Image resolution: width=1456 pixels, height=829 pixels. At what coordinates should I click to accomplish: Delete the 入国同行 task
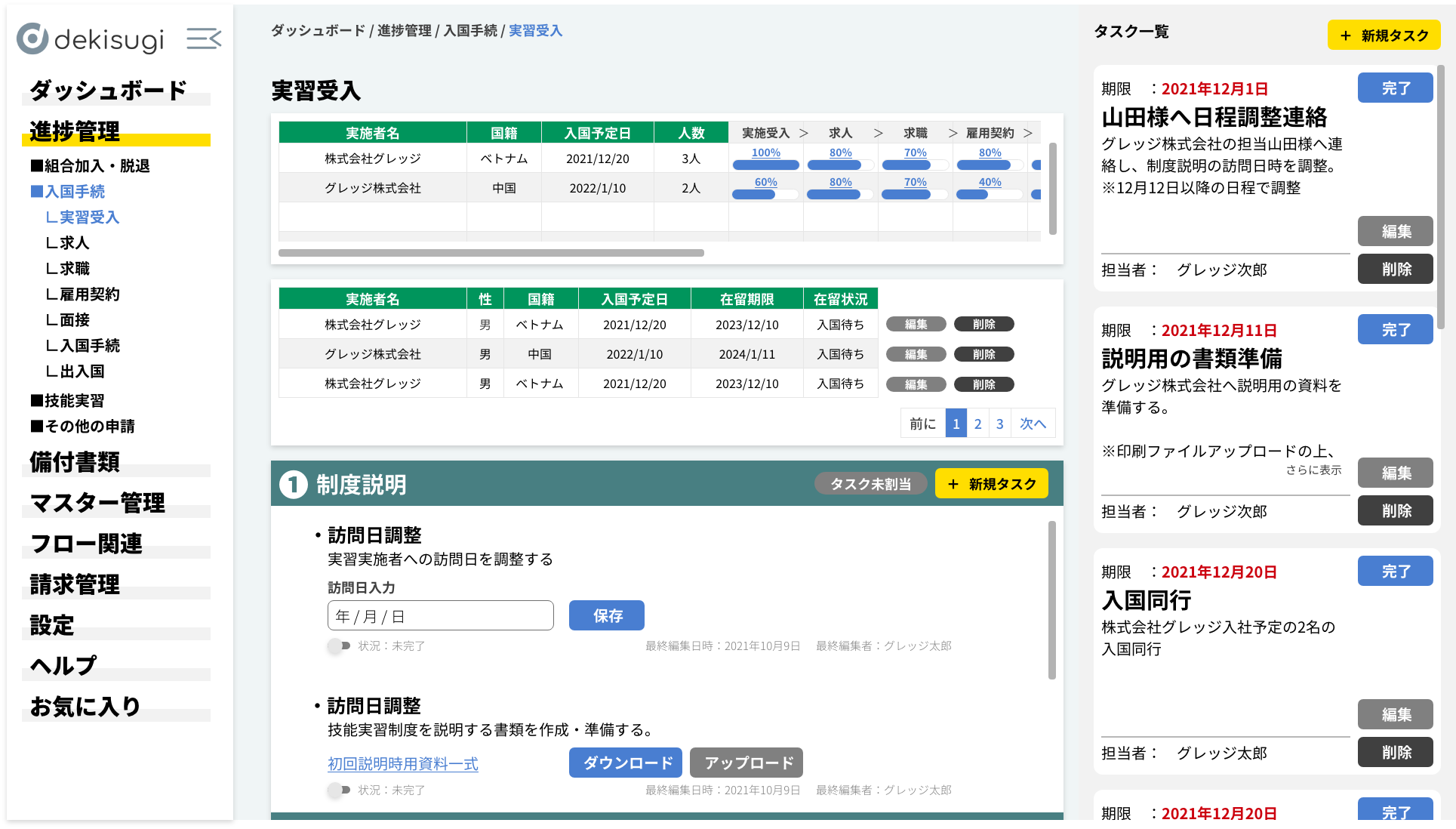1394,752
